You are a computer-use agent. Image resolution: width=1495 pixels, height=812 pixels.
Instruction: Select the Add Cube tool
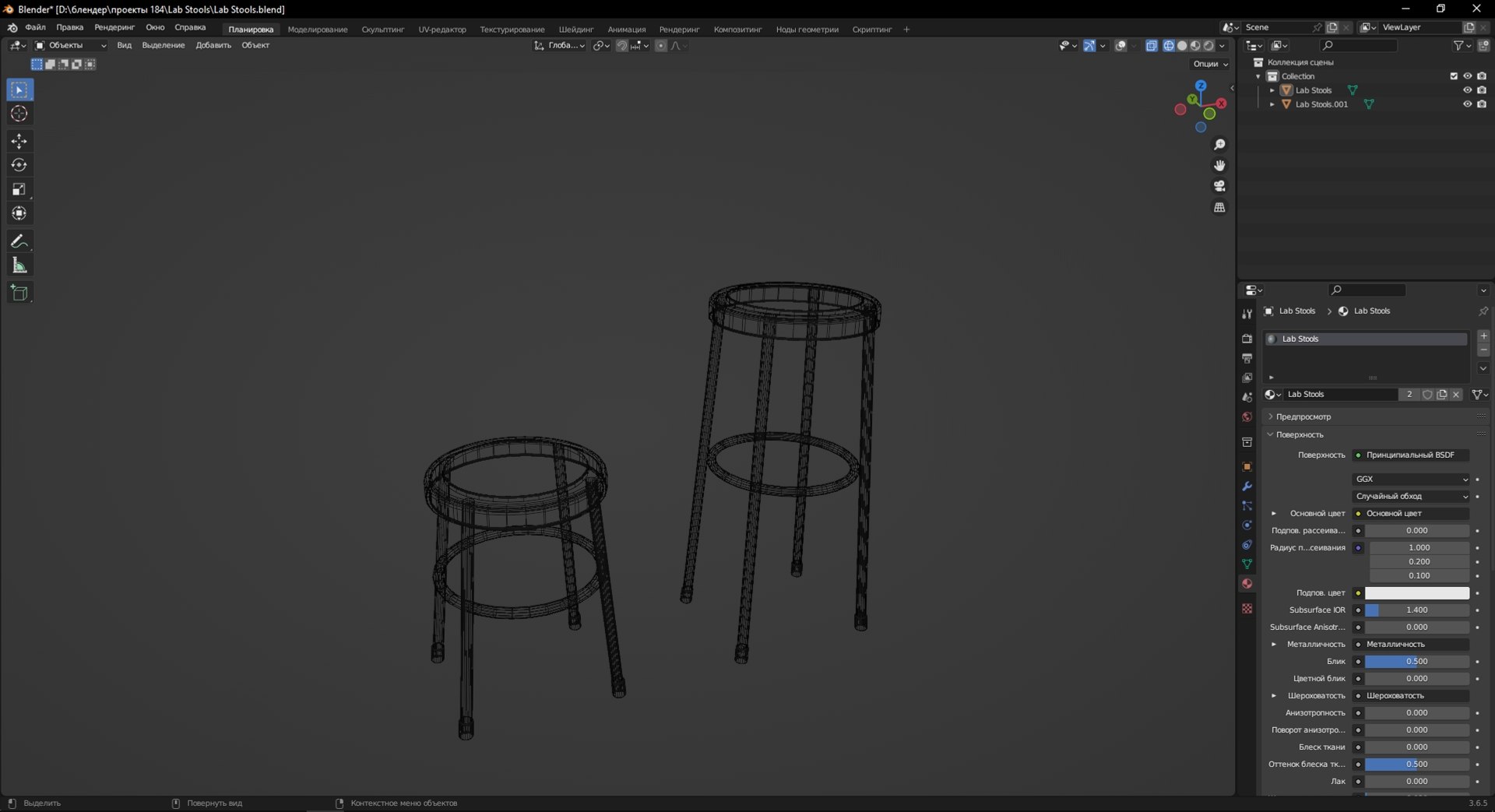point(19,293)
